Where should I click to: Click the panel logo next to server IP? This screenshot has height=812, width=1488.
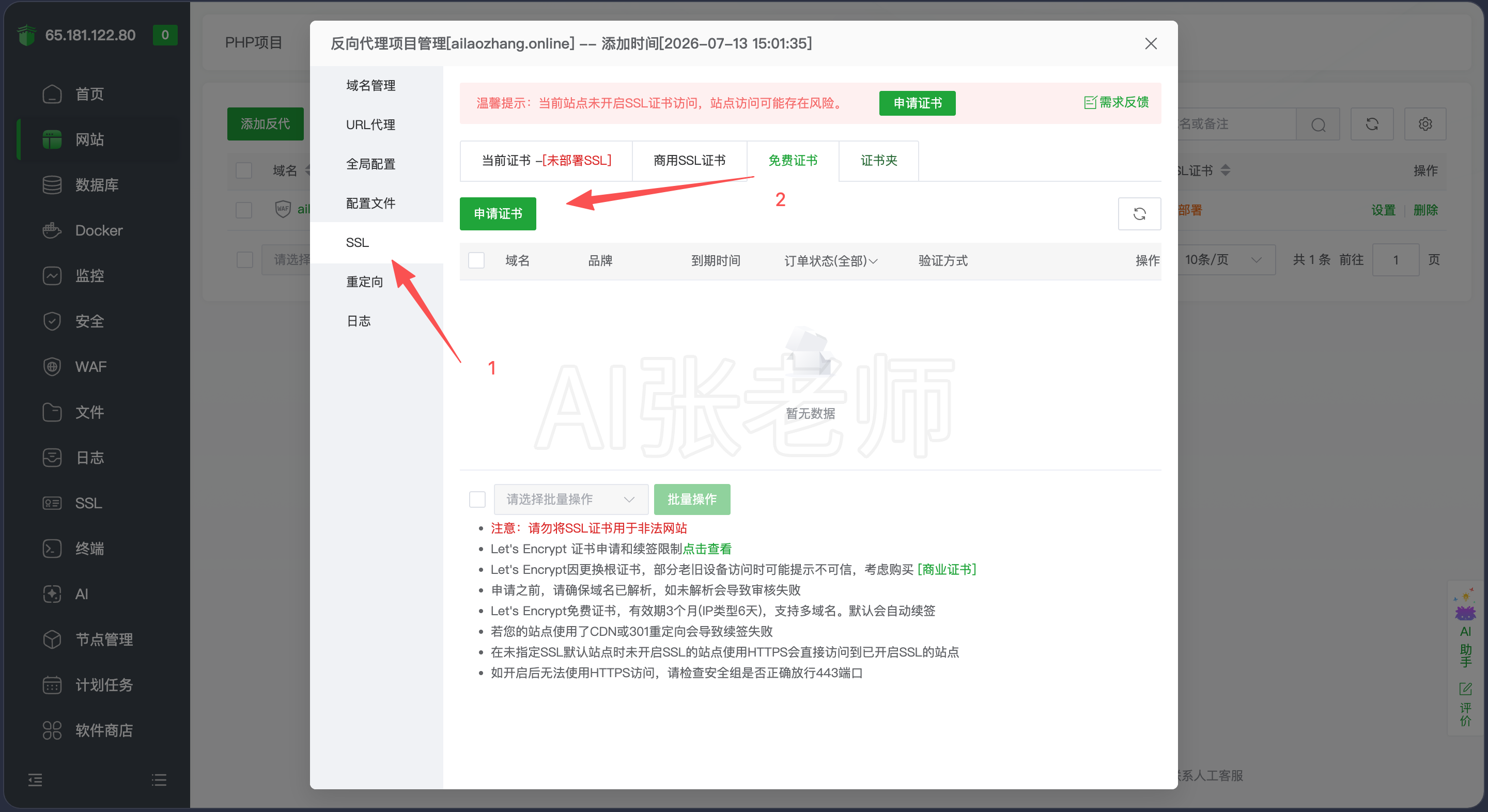26,35
